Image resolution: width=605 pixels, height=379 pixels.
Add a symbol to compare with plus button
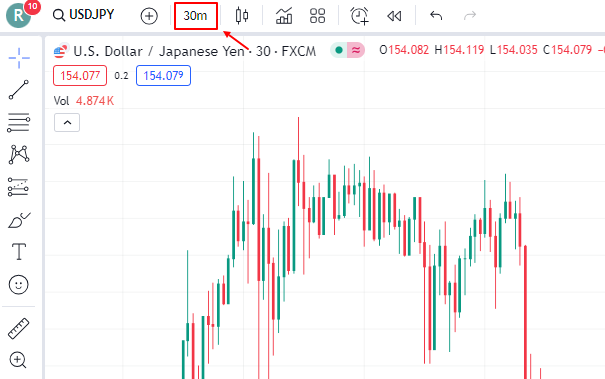[x=149, y=16]
